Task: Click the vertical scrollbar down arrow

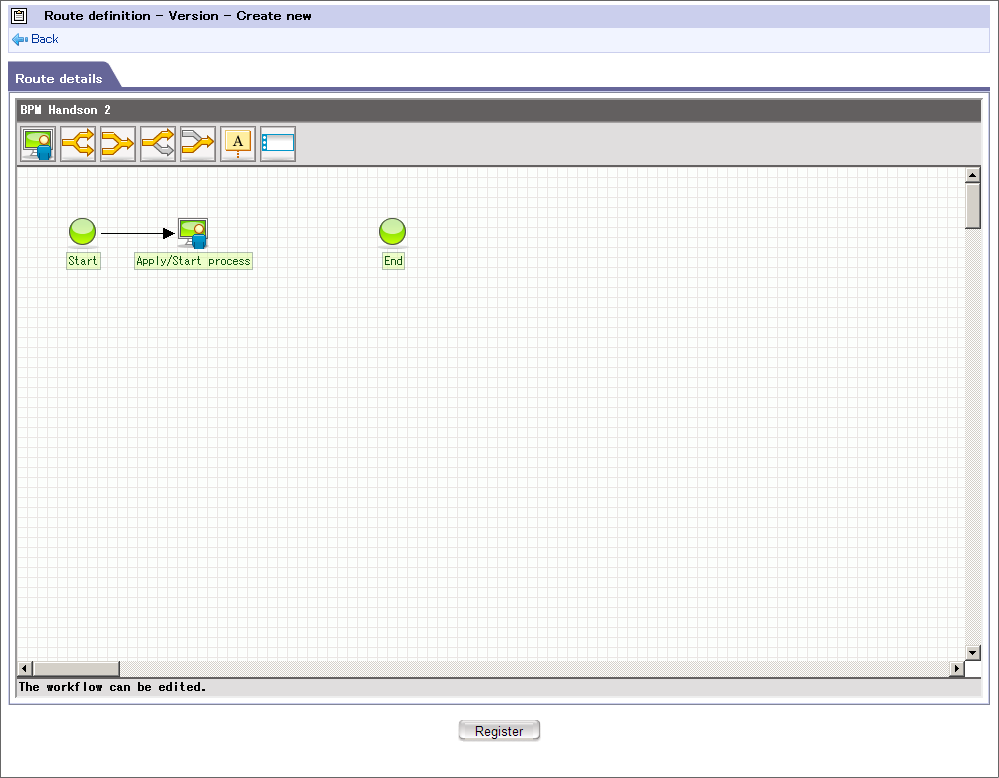Action: tap(972, 652)
